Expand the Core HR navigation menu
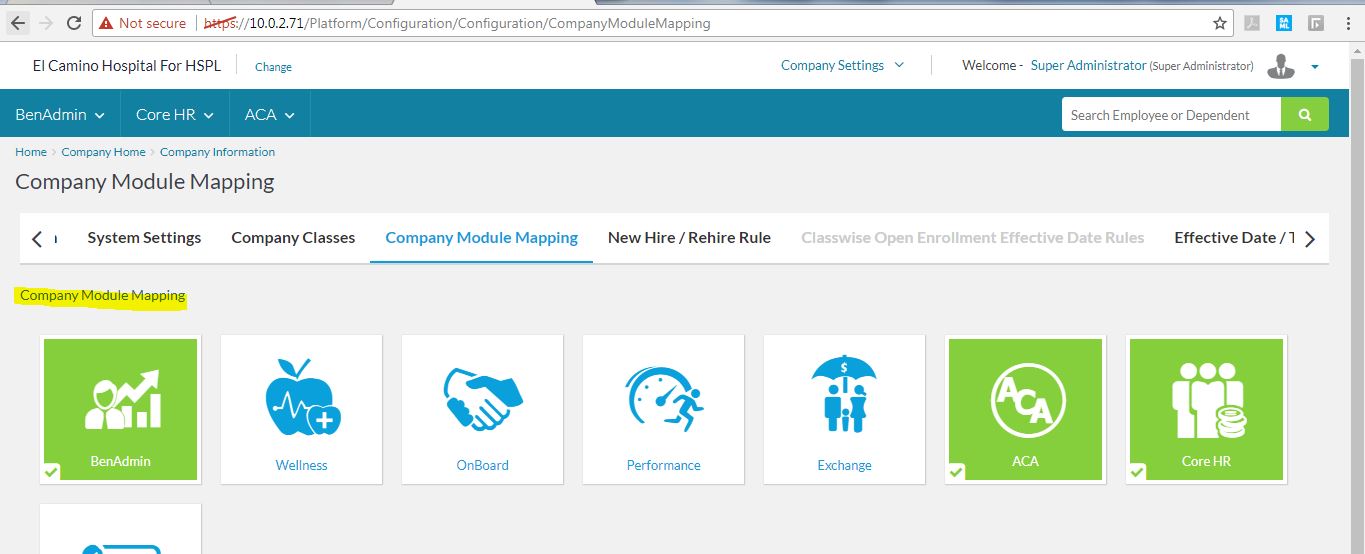Viewport: 1365px width, 554px height. pos(175,115)
